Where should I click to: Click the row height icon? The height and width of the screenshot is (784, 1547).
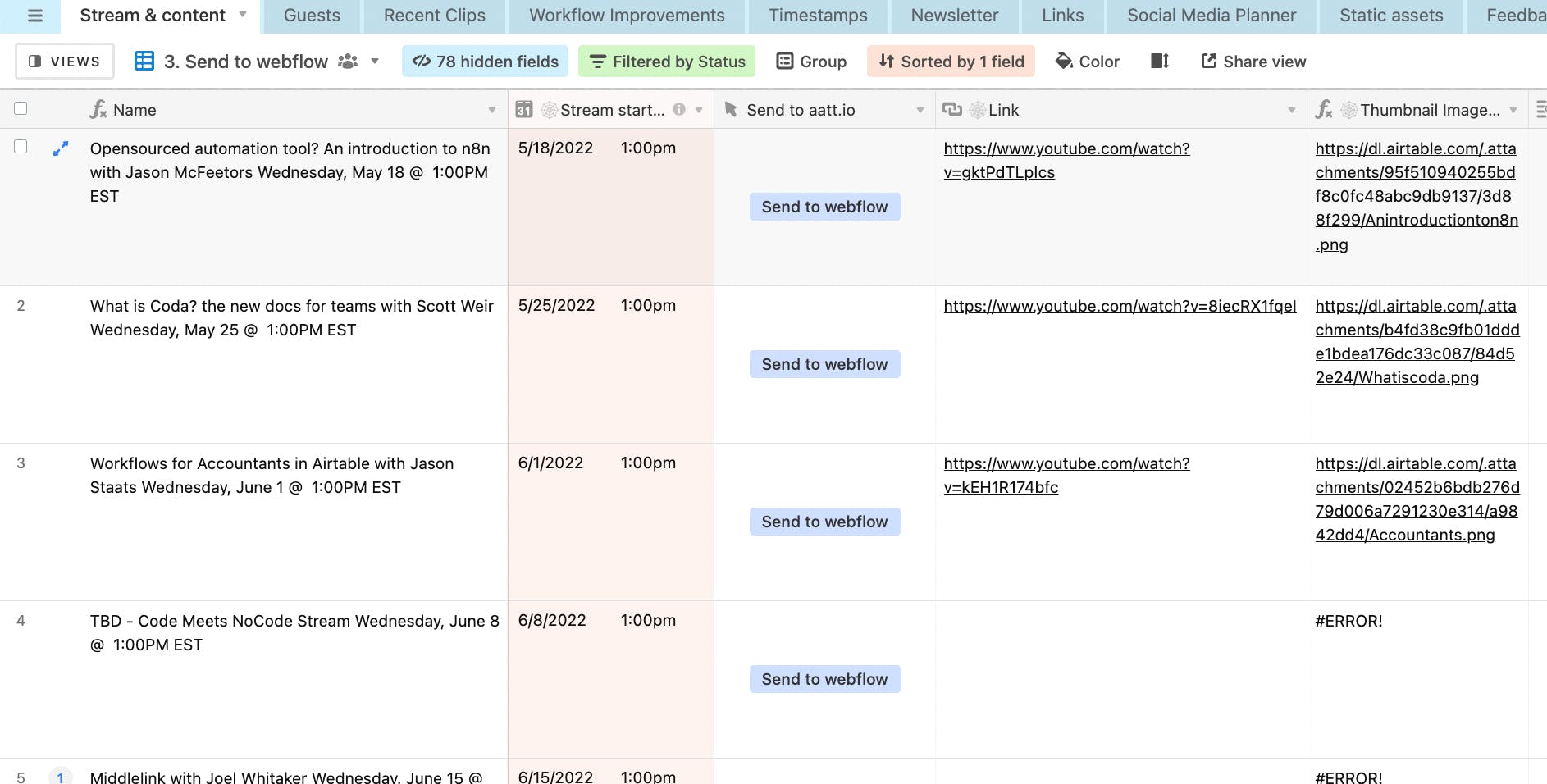(x=1160, y=62)
